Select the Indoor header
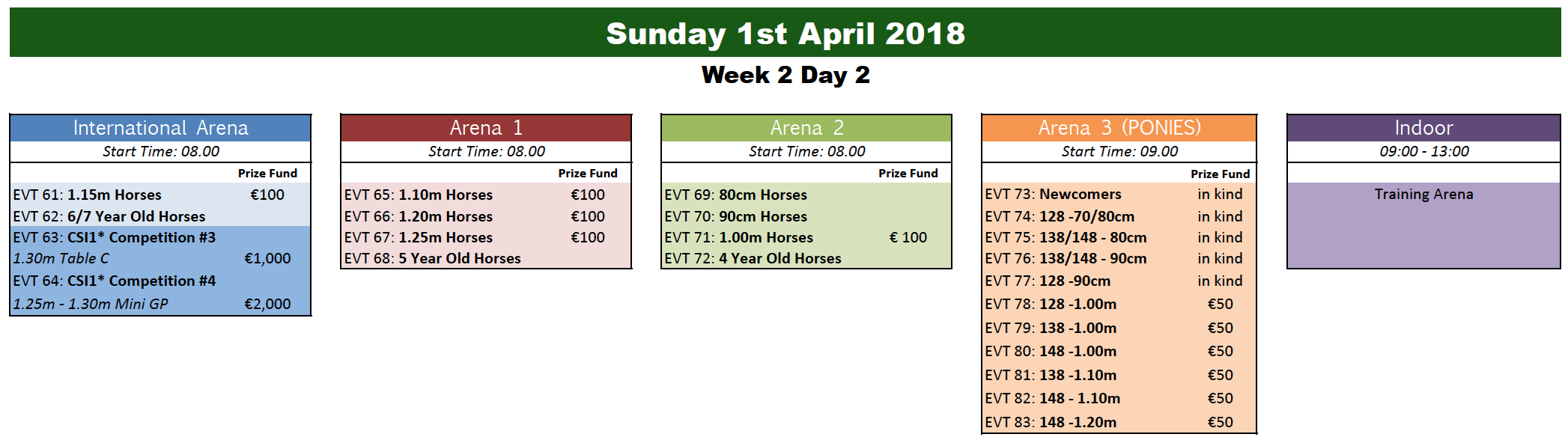The width and height of the screenshot is (1568, 440). coord(1423,128)
